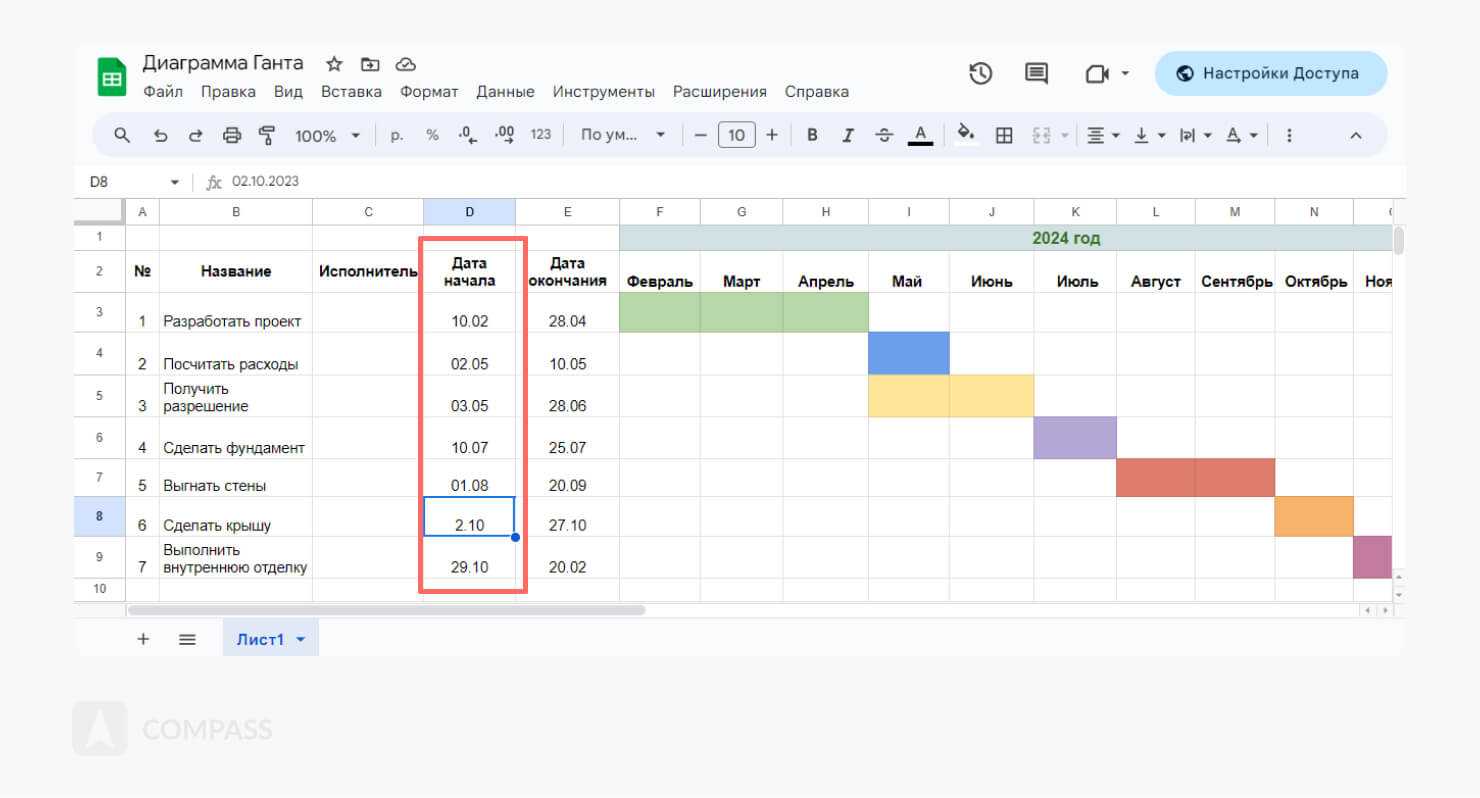This screenshot has height=798, width=1480.
Task: Click the undo arrow icon
Action: pyautogui.click(x=160, y=135)
